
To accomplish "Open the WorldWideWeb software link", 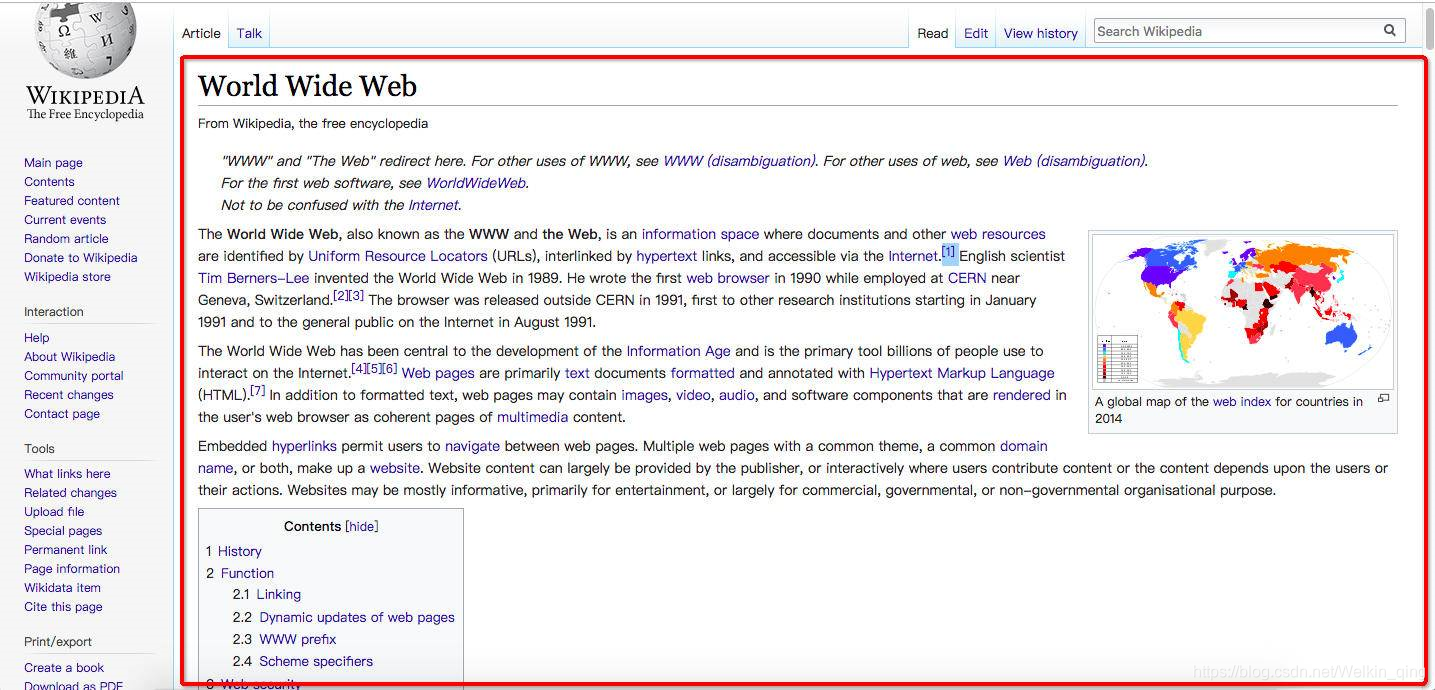I will click(x=476, y=183).
